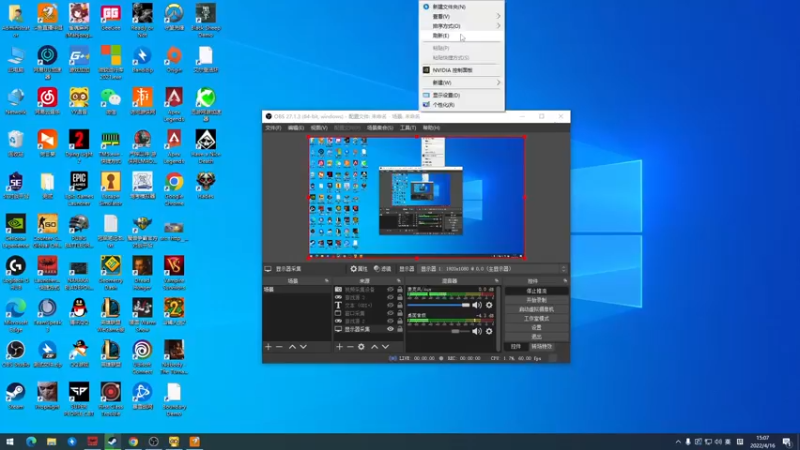The image size is (800, 450).
Task: Move scene down in Scenes panel
Action: (x=303, y=347)
